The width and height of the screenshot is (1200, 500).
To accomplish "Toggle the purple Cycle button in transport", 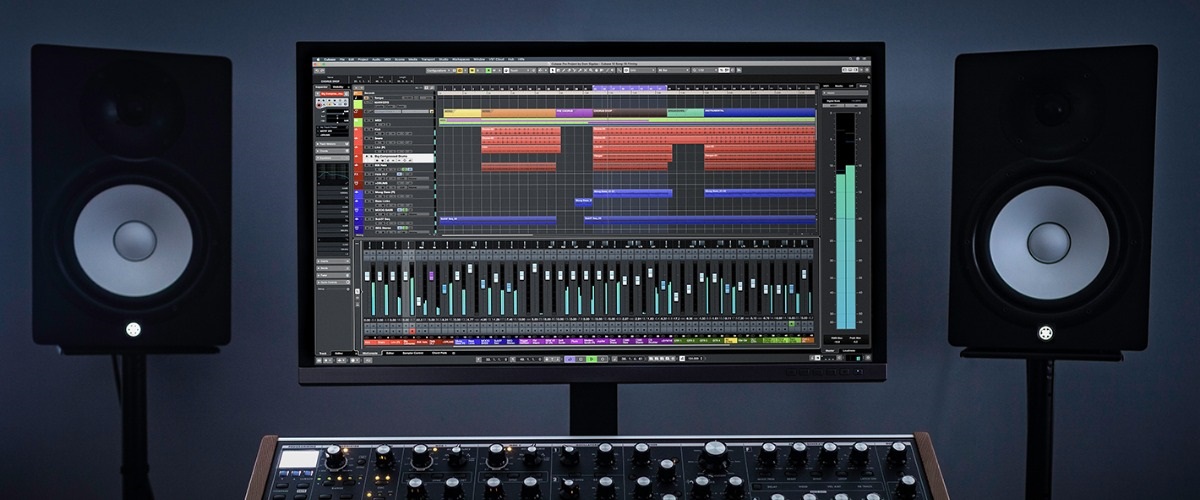I will [x=570, y=359].
